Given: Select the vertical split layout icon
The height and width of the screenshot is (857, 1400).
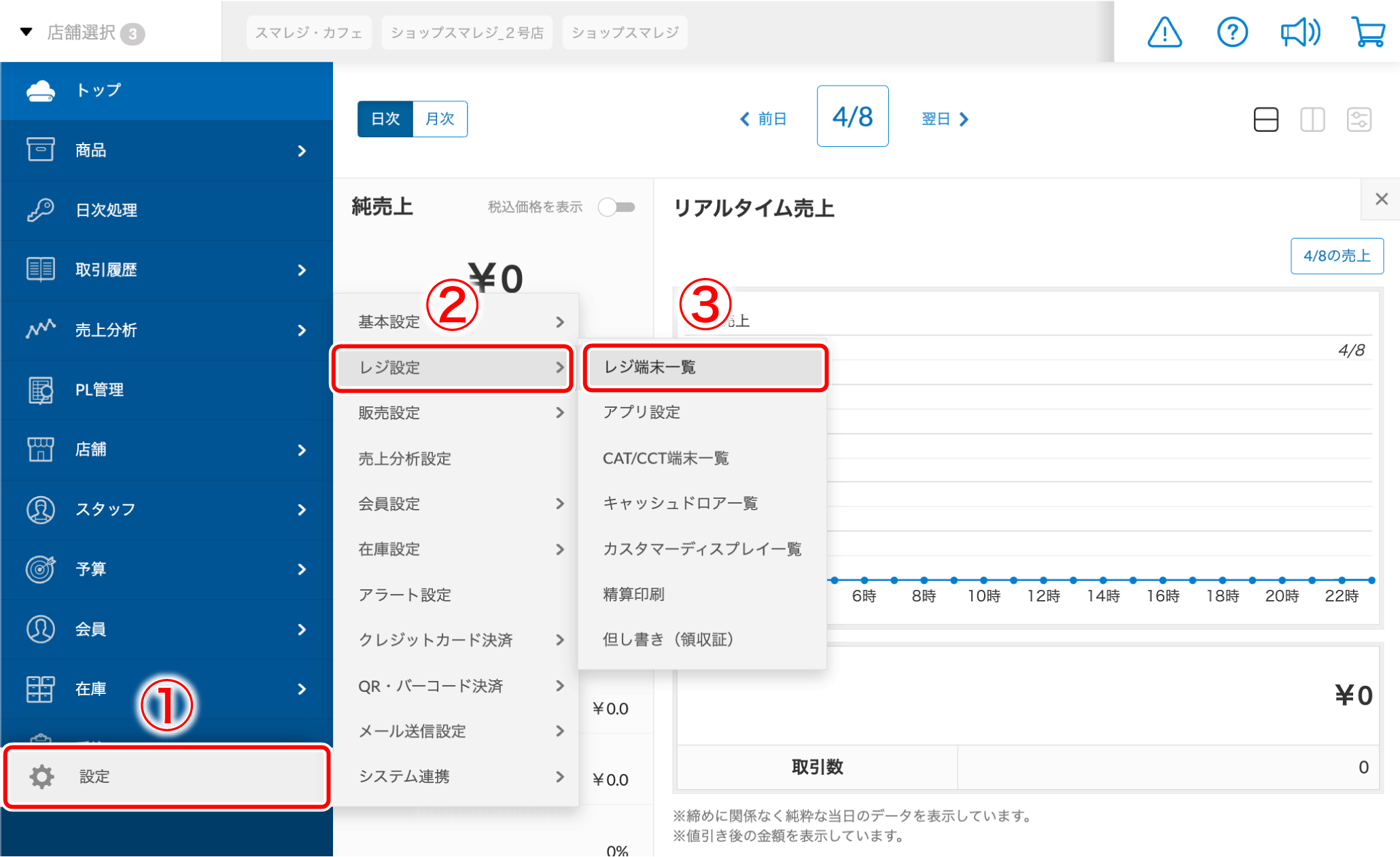Looking at the screenshot, I should pyautogui.click(x=1312, y=120).
